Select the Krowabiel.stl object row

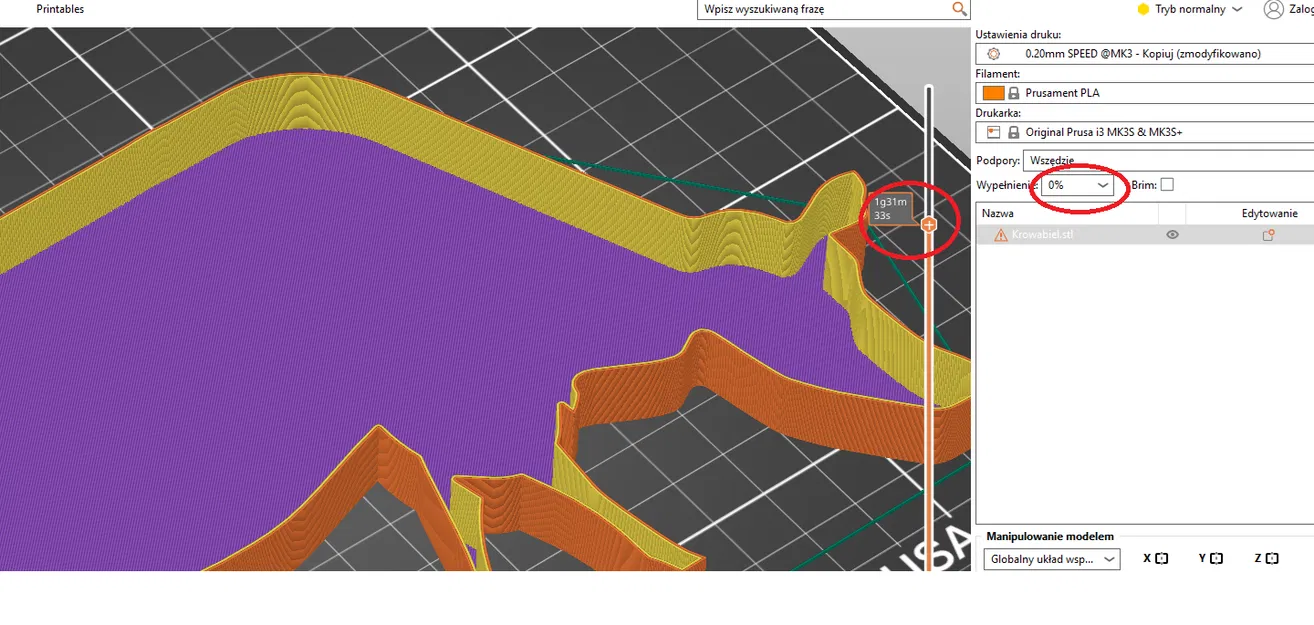[1145, 235]
